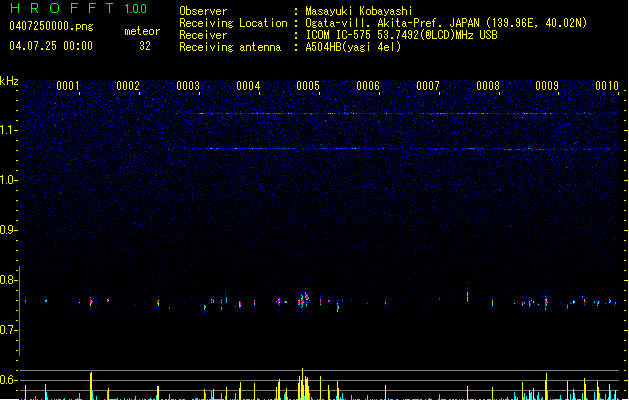
Task: Click the 0.9 kHz axis label
Action: click(x=8, y=230)
